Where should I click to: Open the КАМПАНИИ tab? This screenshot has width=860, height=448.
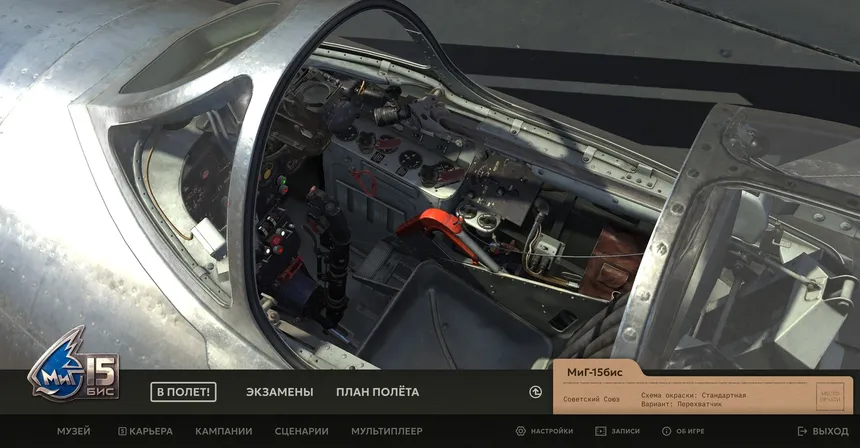[223, 431]
